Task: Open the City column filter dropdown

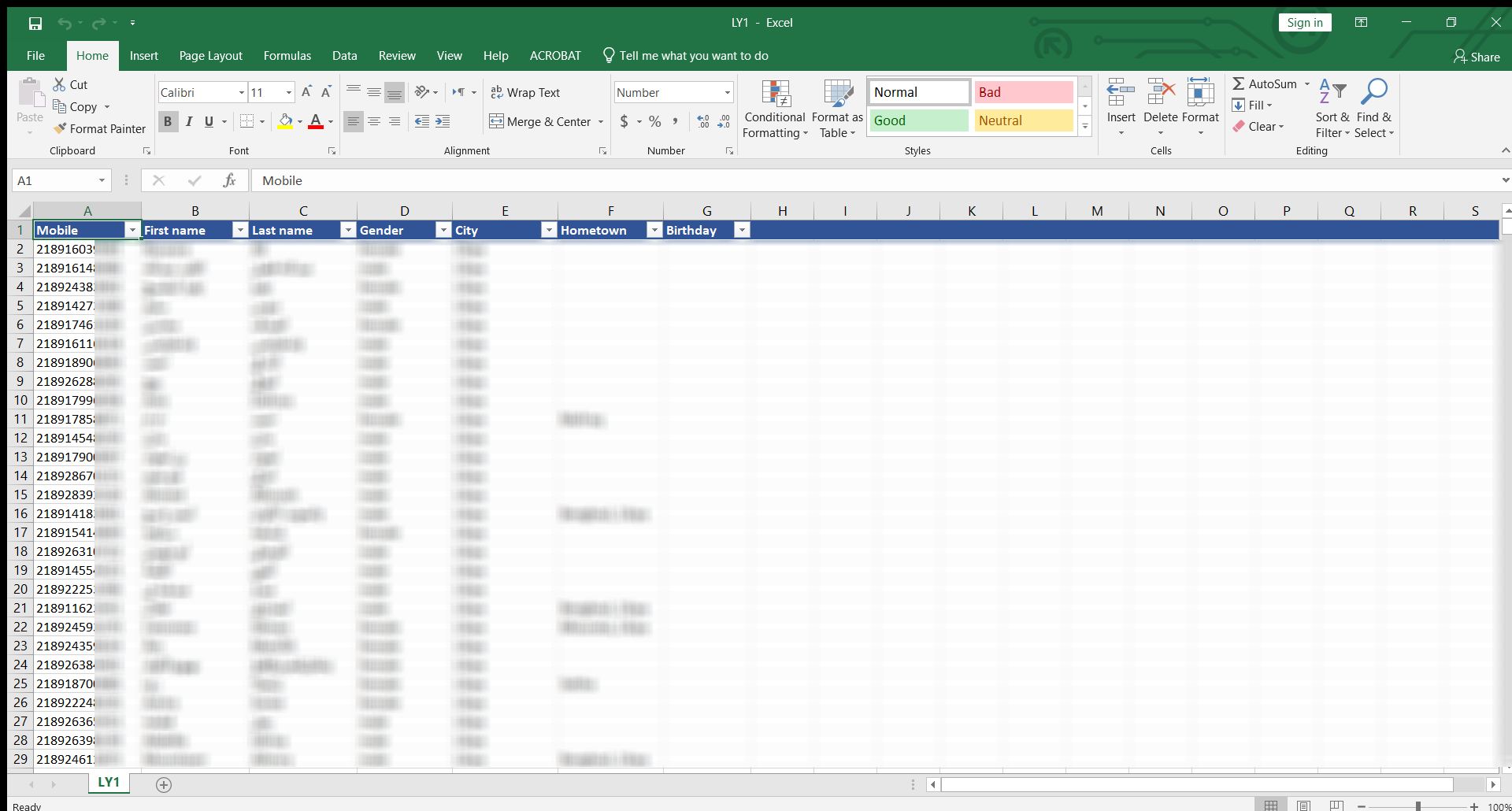Action: [549, 230]
